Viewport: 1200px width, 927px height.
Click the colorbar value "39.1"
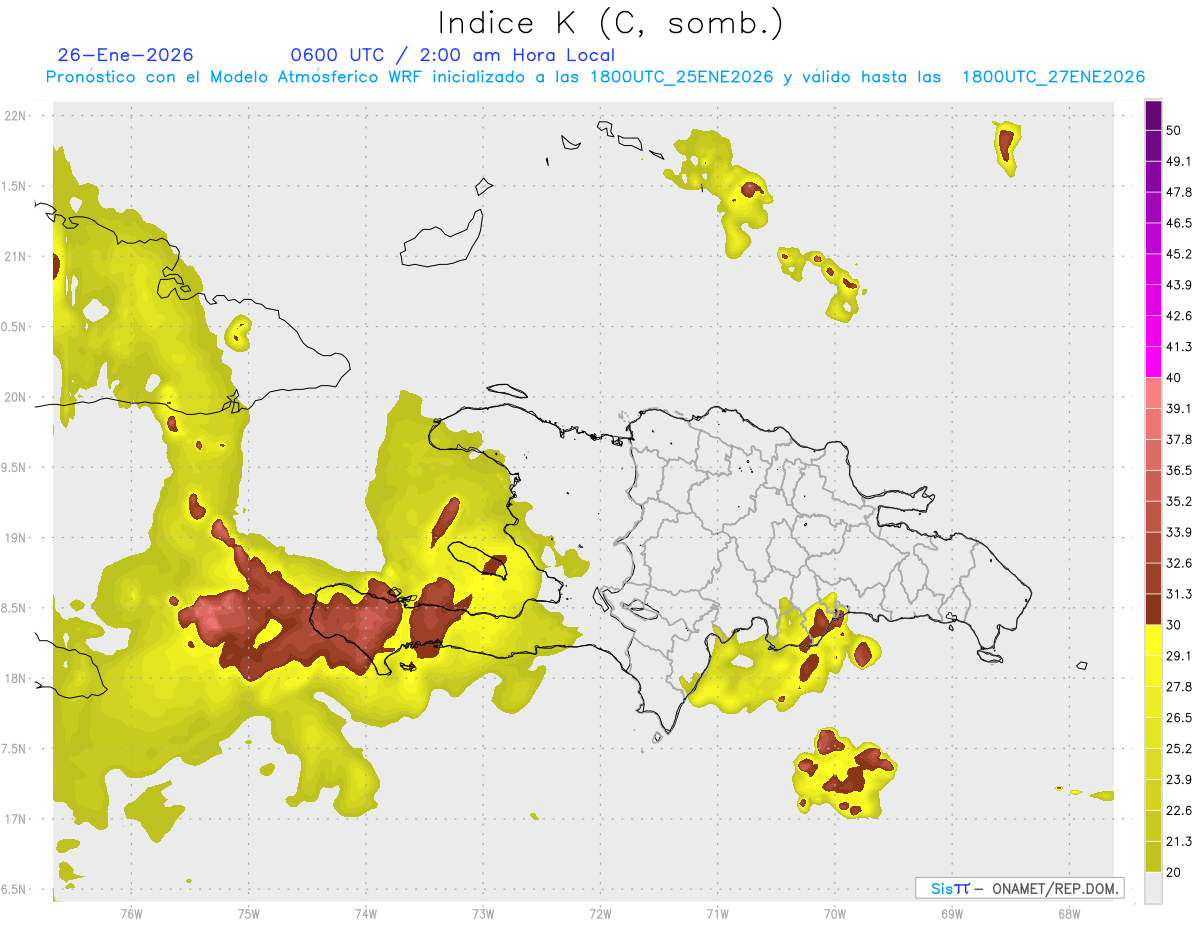point(1179,408)
